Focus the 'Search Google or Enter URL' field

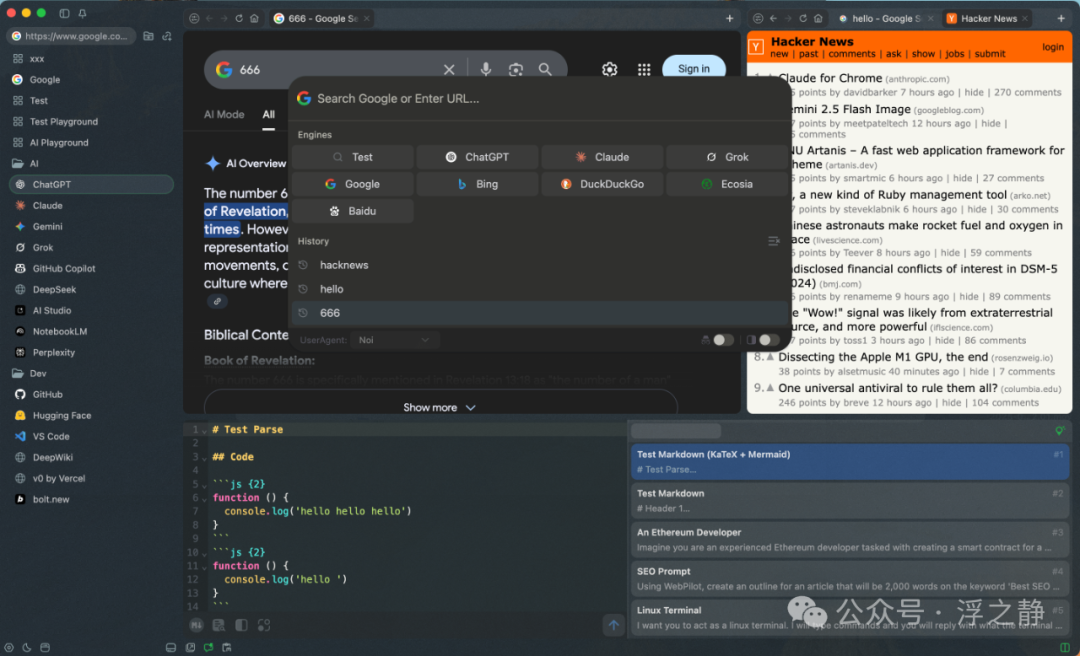pyautogui.click(x=539, y=99)
